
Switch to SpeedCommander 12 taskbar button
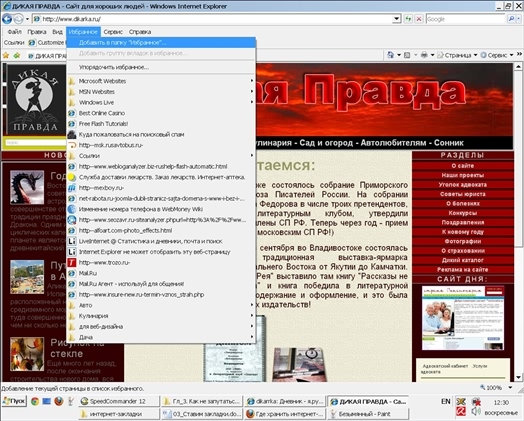point(118,401)
